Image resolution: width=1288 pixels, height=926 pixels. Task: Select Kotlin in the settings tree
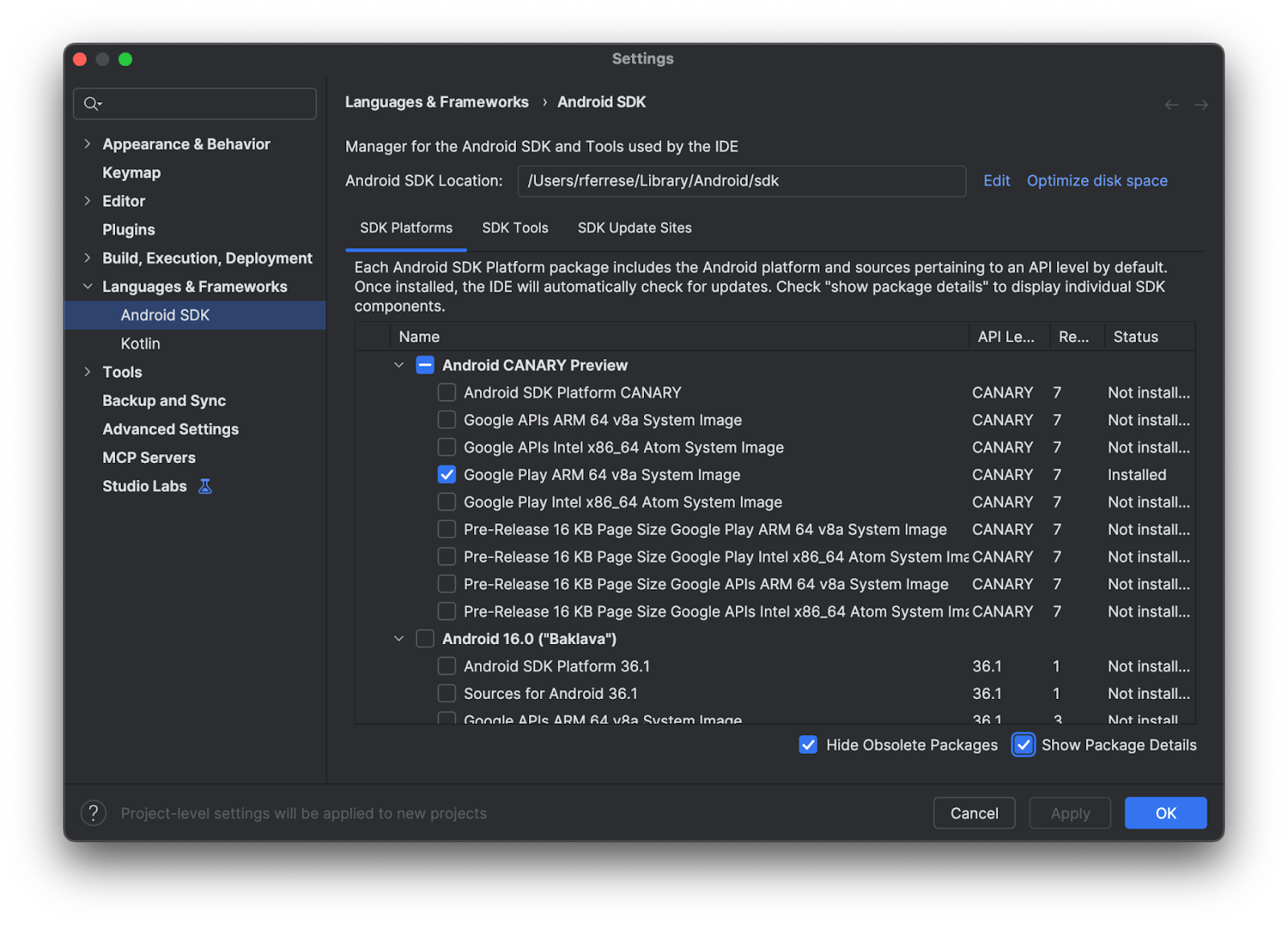point(140,344)
